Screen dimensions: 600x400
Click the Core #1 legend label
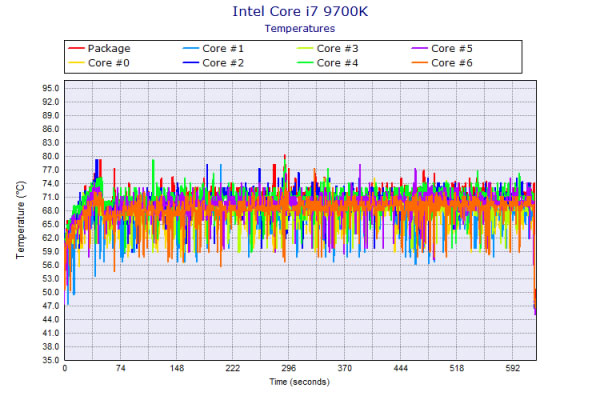[x=223, y=49]
